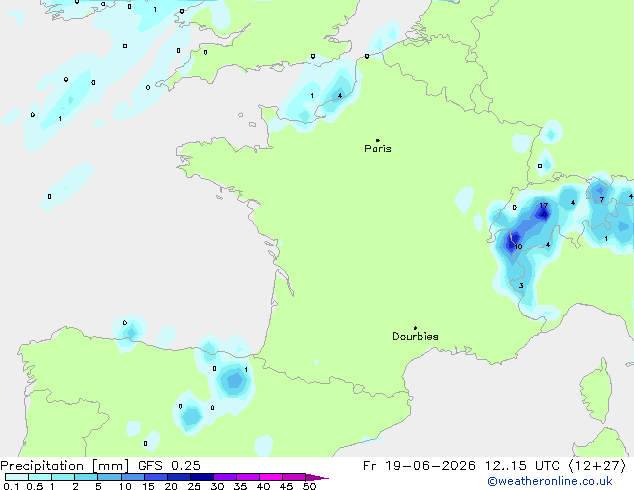This screenshot has height=490, width=634.
Task: Click the 12..15 UTC time label
Action: (x=523, y=466)
